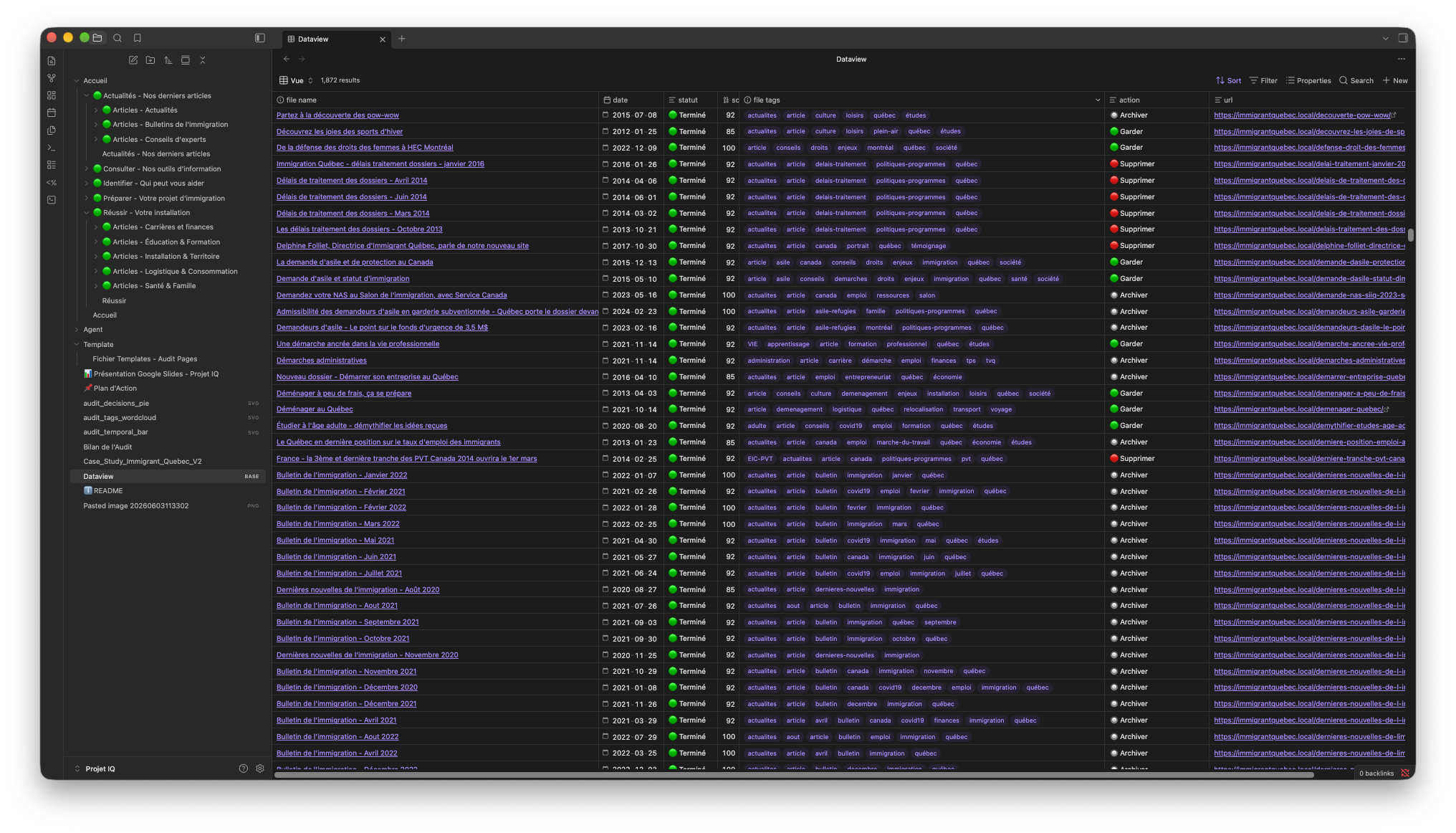Open link Déménager au Québec
Image resolution: width=1456 pixels, height=833 pixels.
(315, 409)
